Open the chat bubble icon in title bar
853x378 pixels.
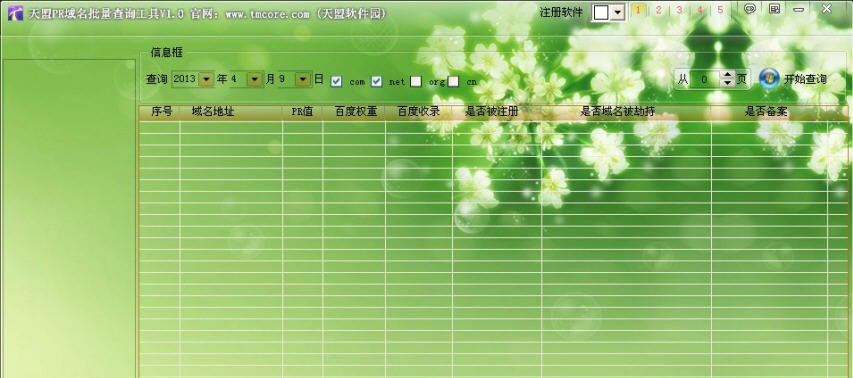750,9
